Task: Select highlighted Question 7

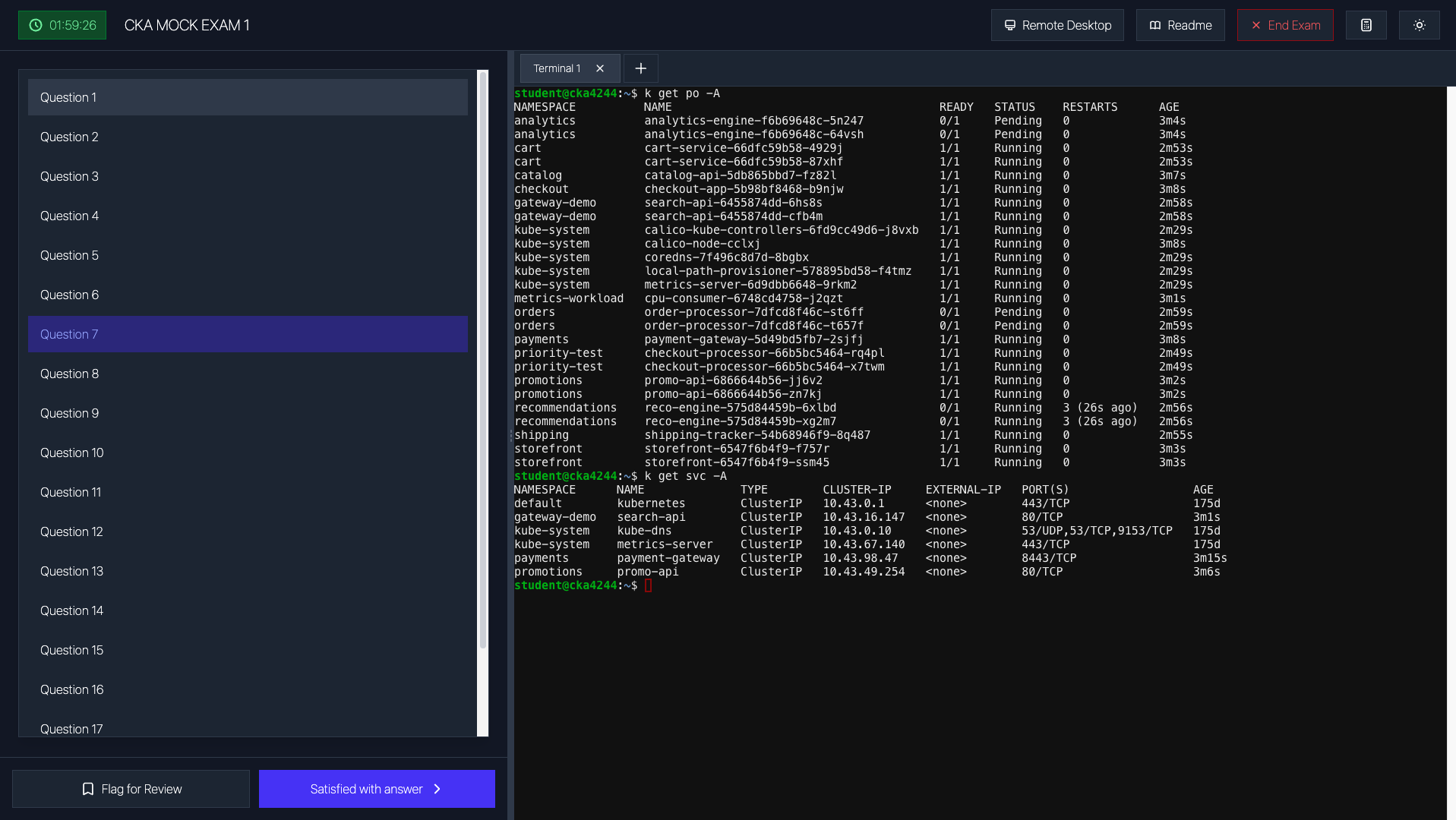Action: coord(248,334)
